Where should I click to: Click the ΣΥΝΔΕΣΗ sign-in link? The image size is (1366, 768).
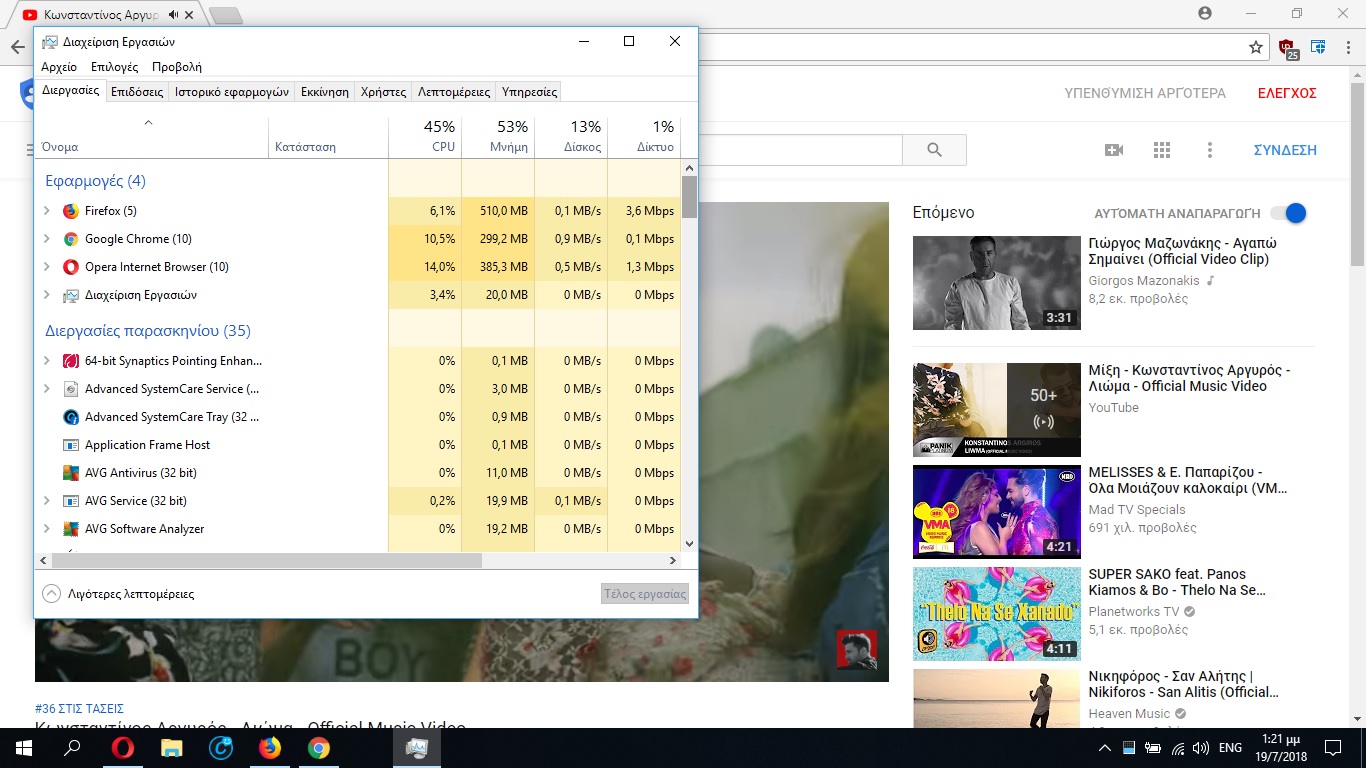pyautogui.click(x=1285, y=150)
